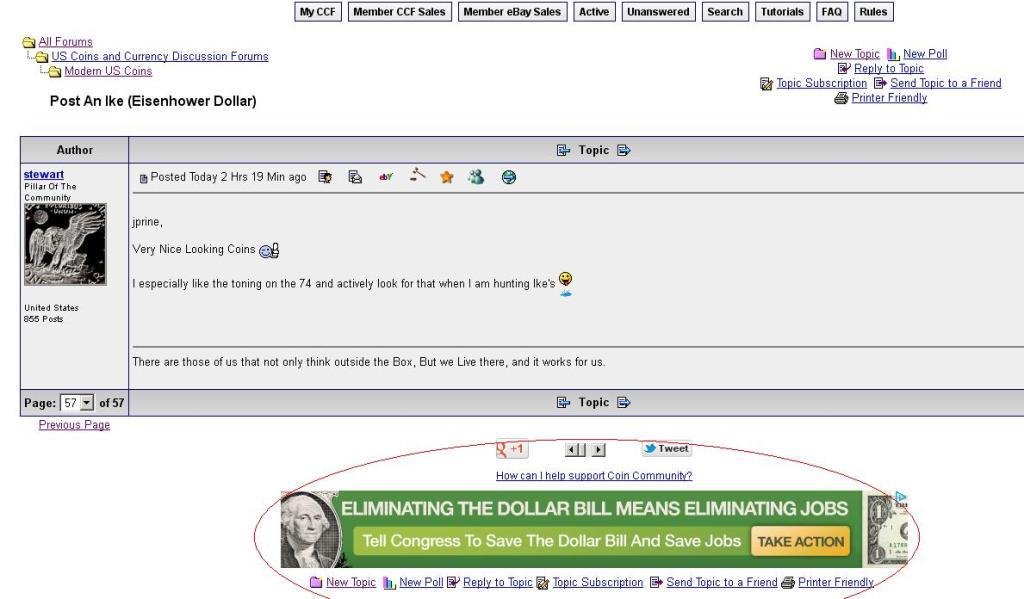Click bottom New Poll link
The height and width of the screenshot is (599, 1024).
421,582
